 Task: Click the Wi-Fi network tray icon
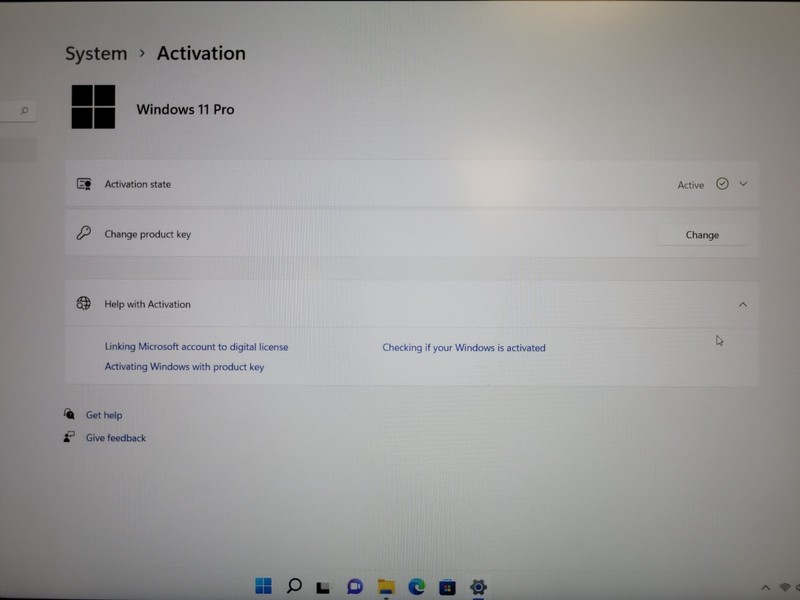click(x=786, y=588)
